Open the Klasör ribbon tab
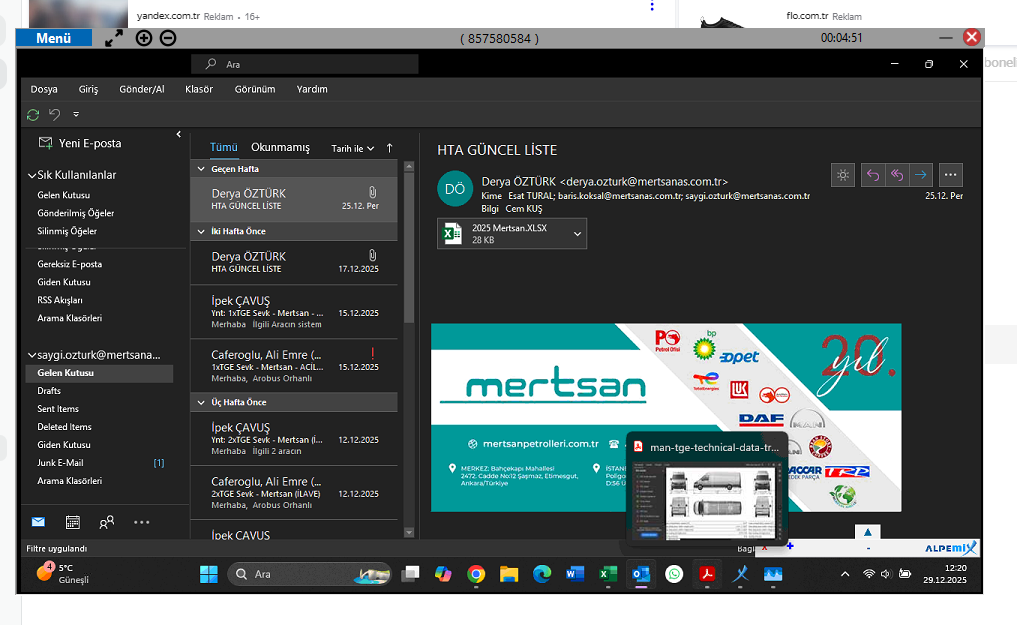 point(199,89)
